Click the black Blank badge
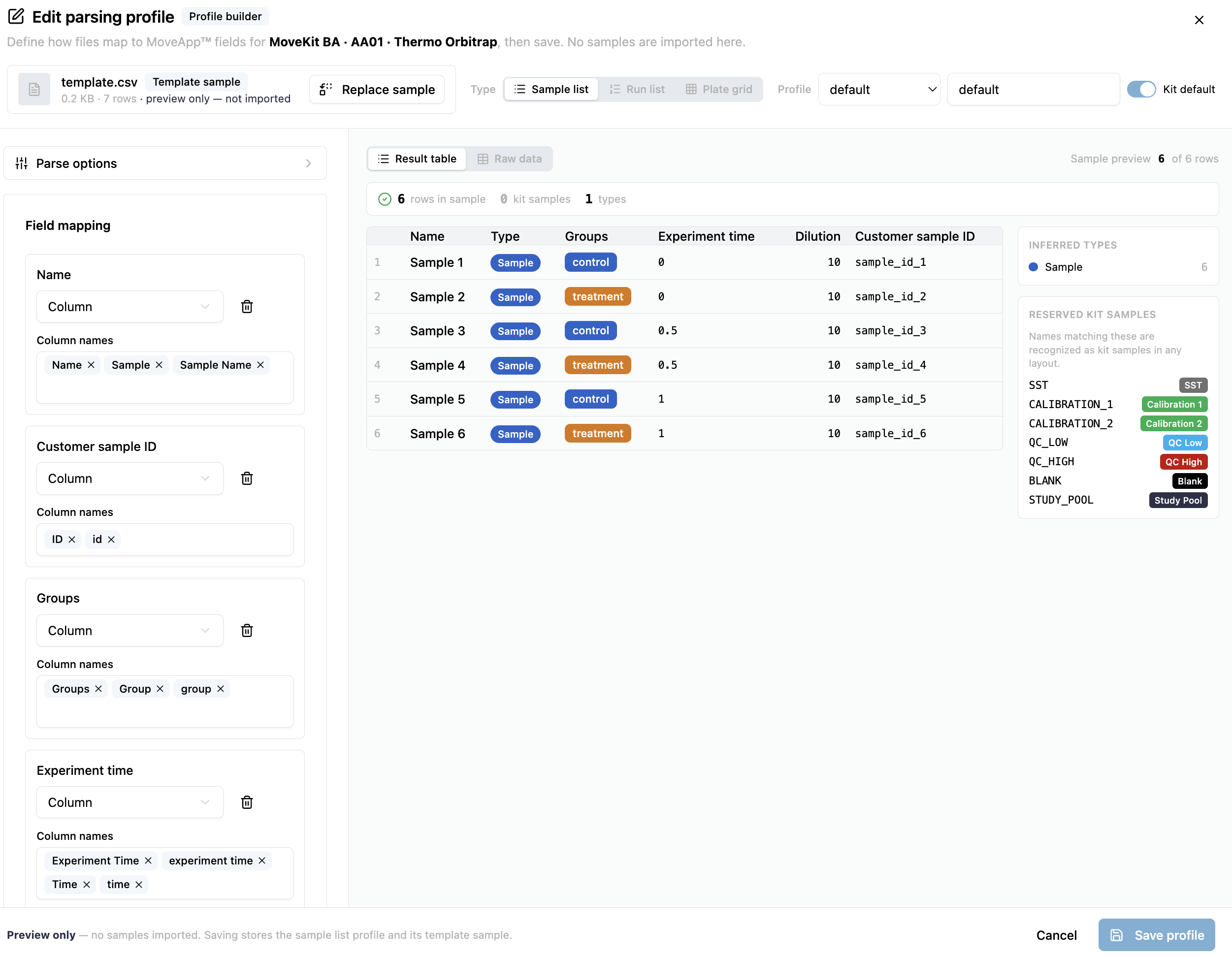1232x957 pixels. point(1190,481)
